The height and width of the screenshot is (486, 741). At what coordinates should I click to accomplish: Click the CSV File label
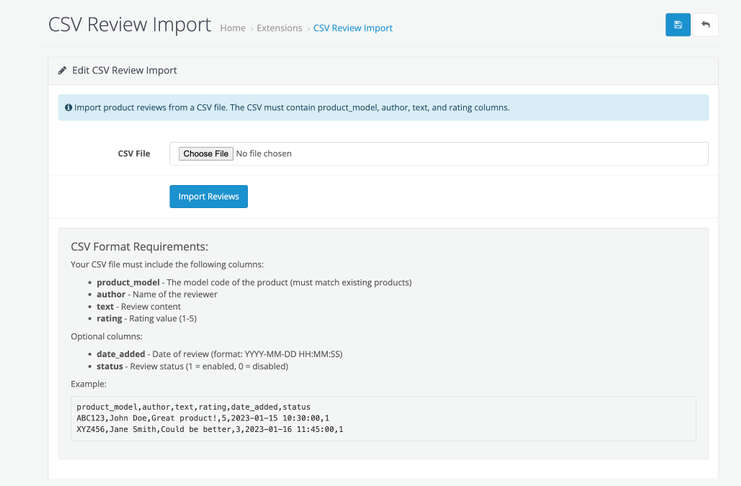point(134,154)
